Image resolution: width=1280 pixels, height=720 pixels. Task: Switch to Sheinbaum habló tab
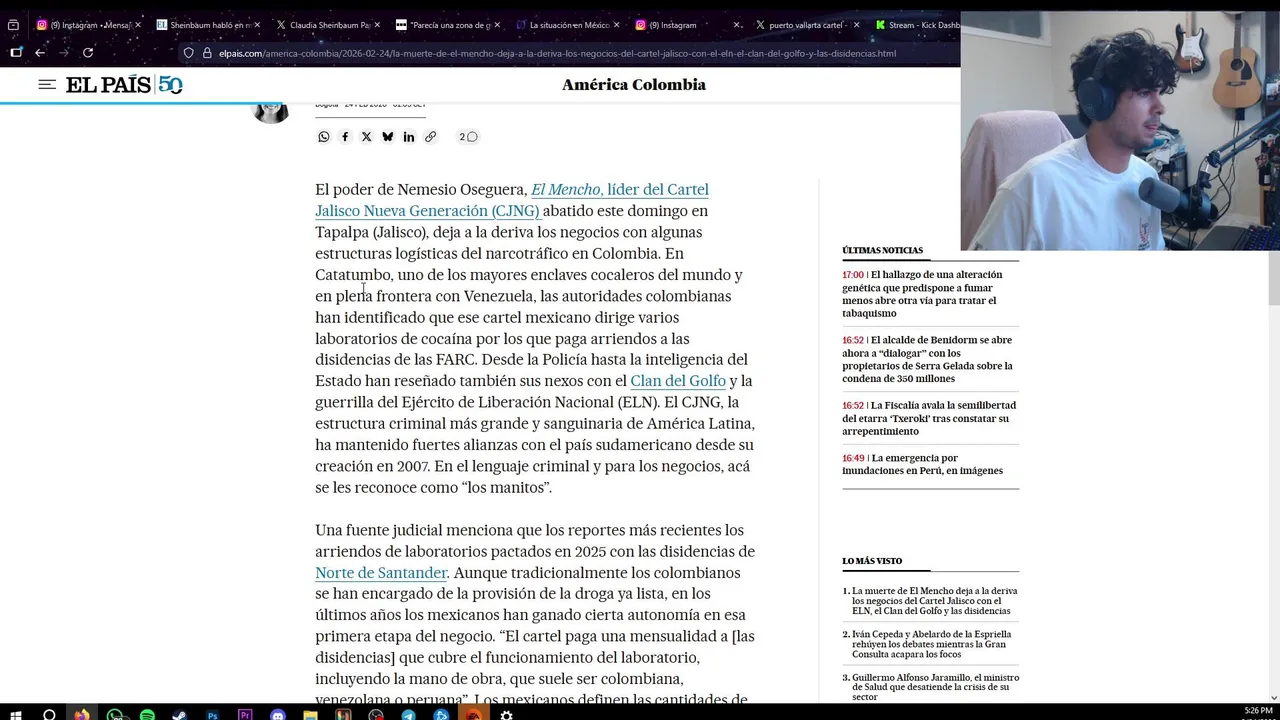tap(208, 25)
